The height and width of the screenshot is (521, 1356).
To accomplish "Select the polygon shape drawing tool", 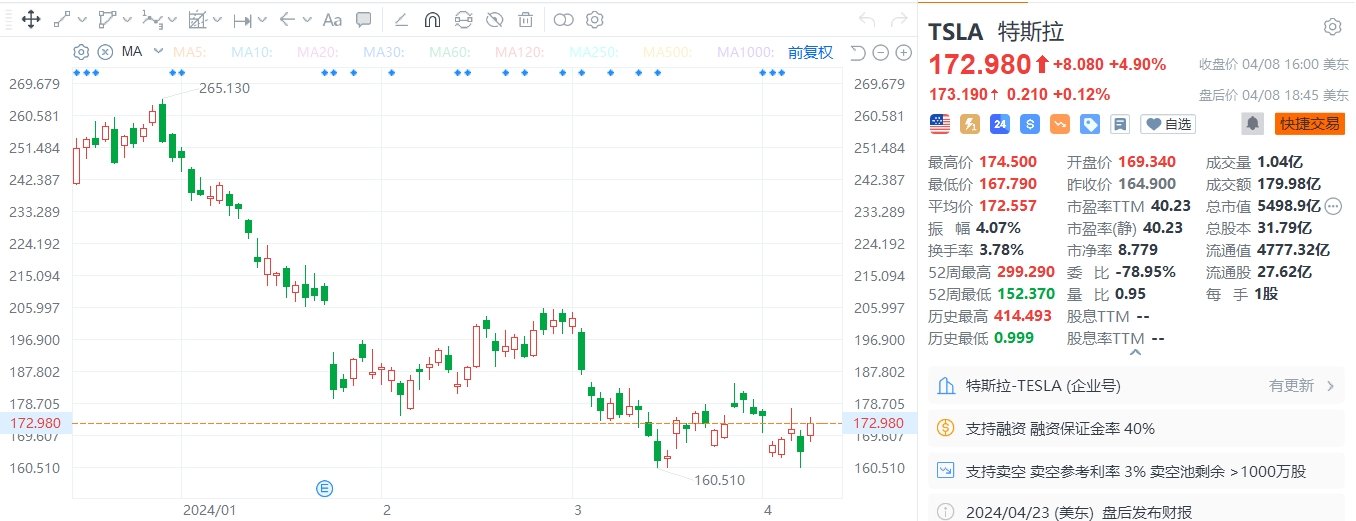I will coord(108,19).
